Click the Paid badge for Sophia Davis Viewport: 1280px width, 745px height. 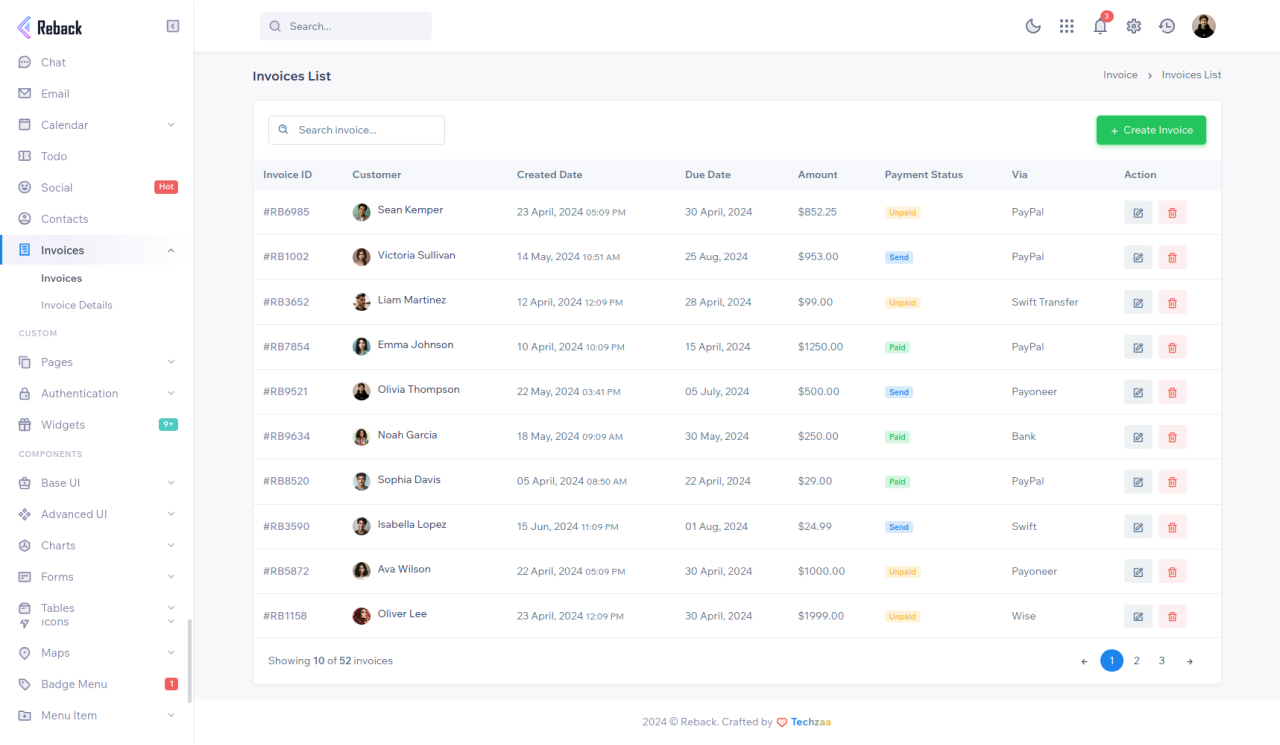pos(897,482)
